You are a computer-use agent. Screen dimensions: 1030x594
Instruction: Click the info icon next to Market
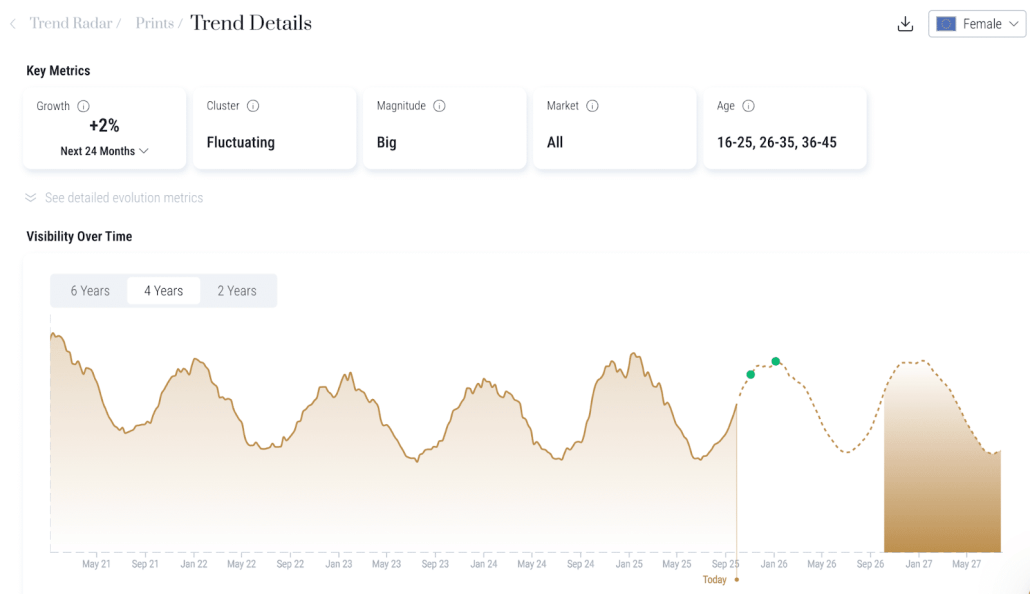[x=592, y=106]
